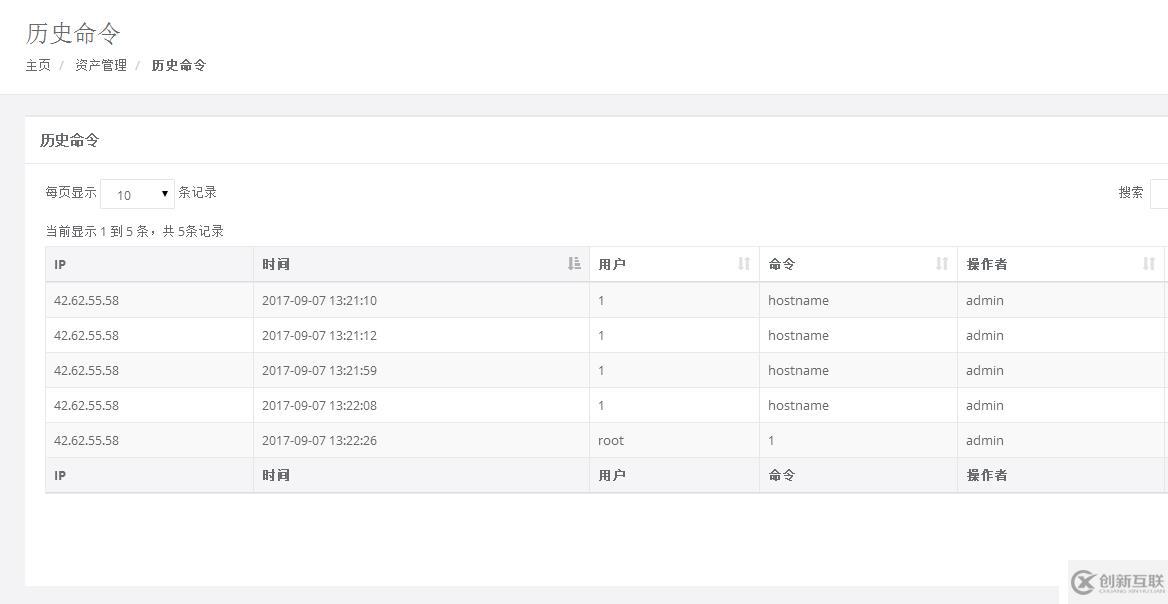Viewport: 1168px width, 604px height.
Task: Click the sort icon in 用户 column header
Action: pos(744,264)
